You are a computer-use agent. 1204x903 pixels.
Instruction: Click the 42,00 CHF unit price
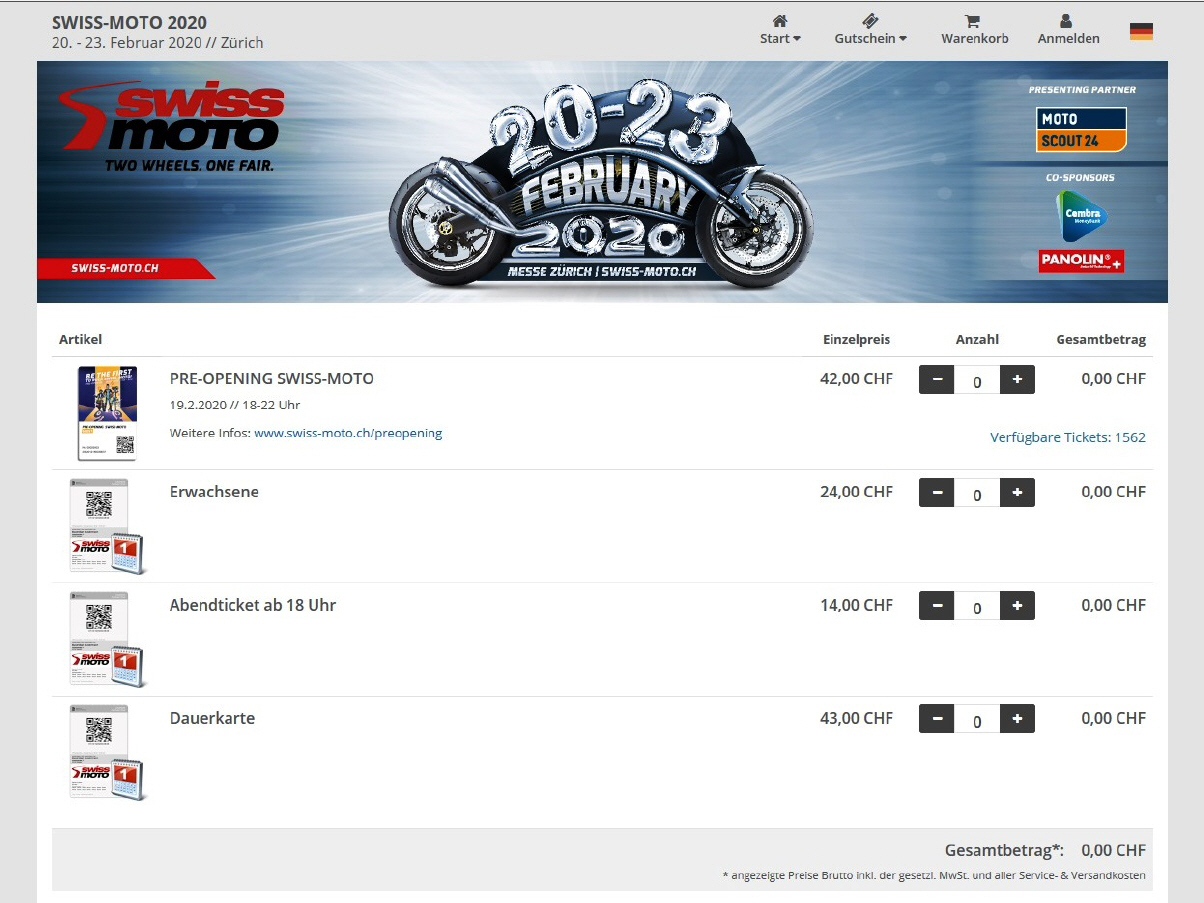click(856, 379)
